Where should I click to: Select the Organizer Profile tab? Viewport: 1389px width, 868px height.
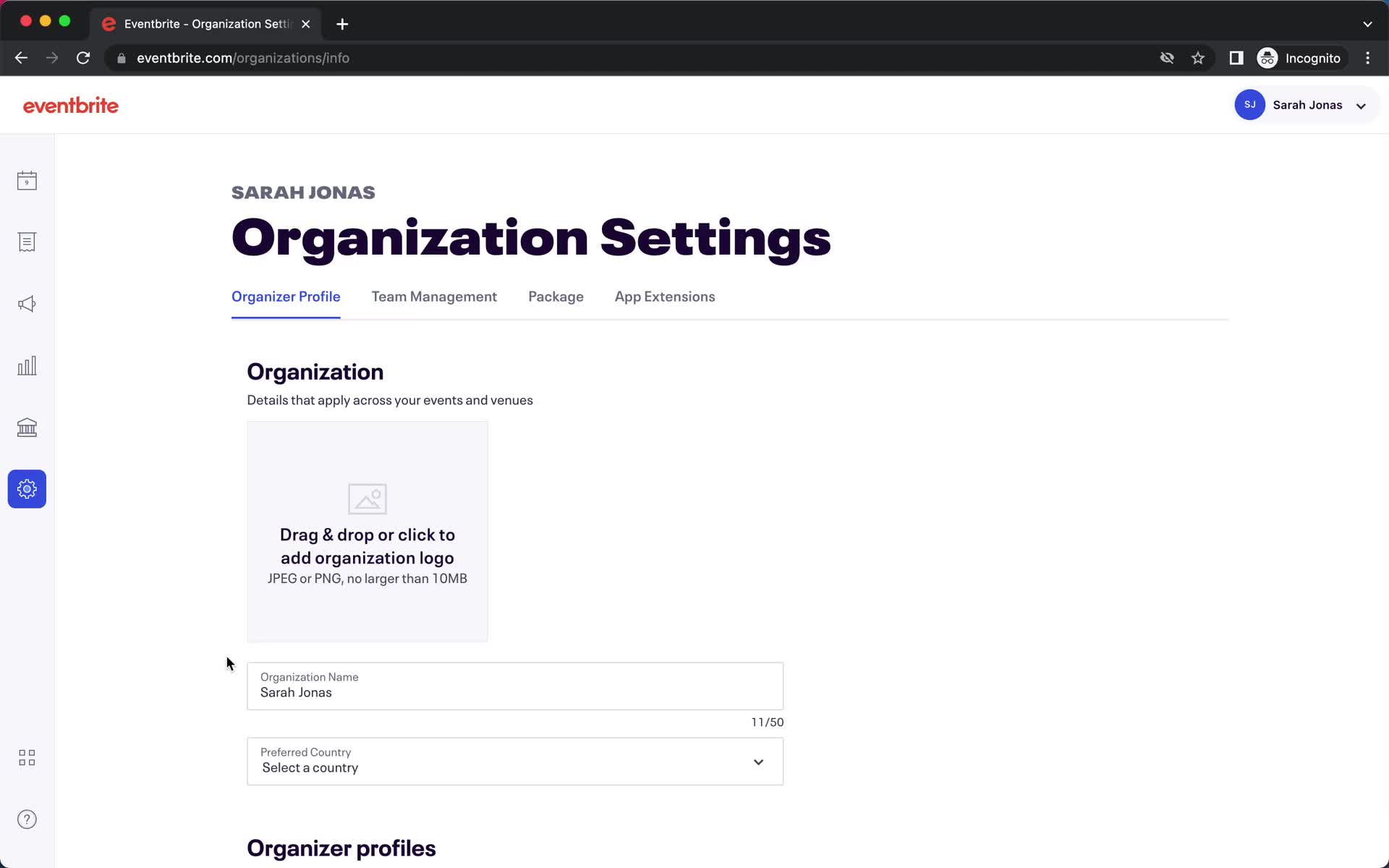(286, 296)
